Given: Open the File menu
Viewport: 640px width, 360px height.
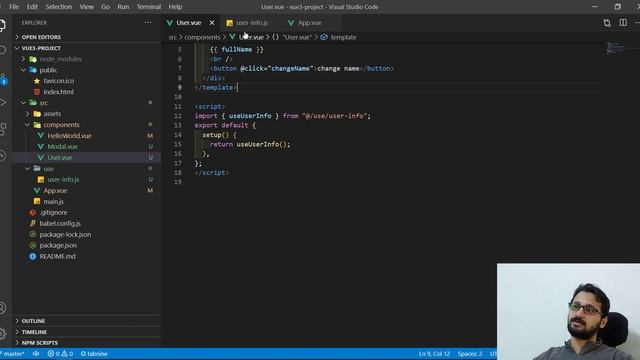Looking at the screenshot, I should tap(14, 7).
